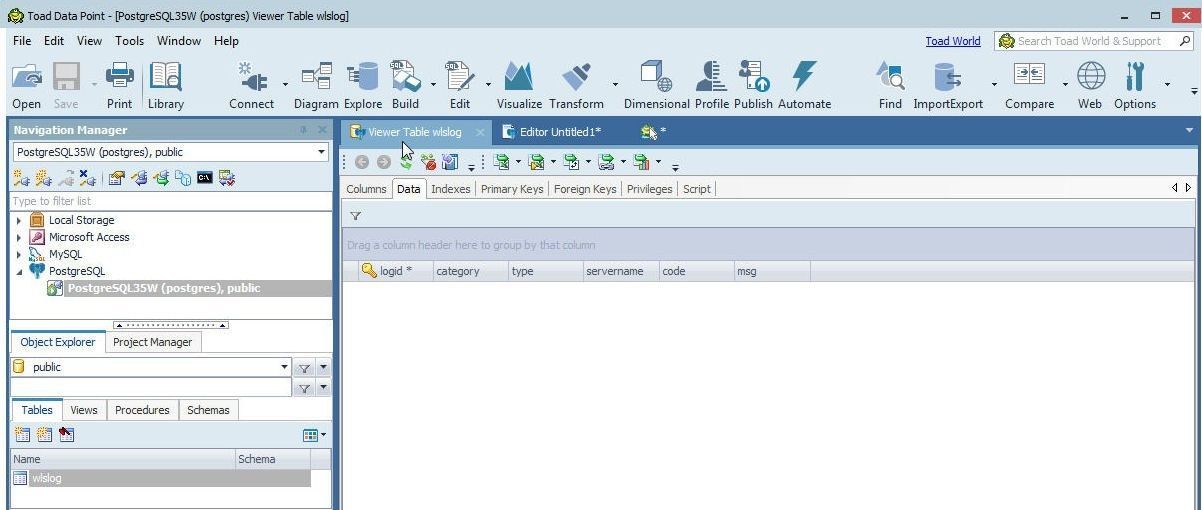Open the Options settings icon

1134,85
